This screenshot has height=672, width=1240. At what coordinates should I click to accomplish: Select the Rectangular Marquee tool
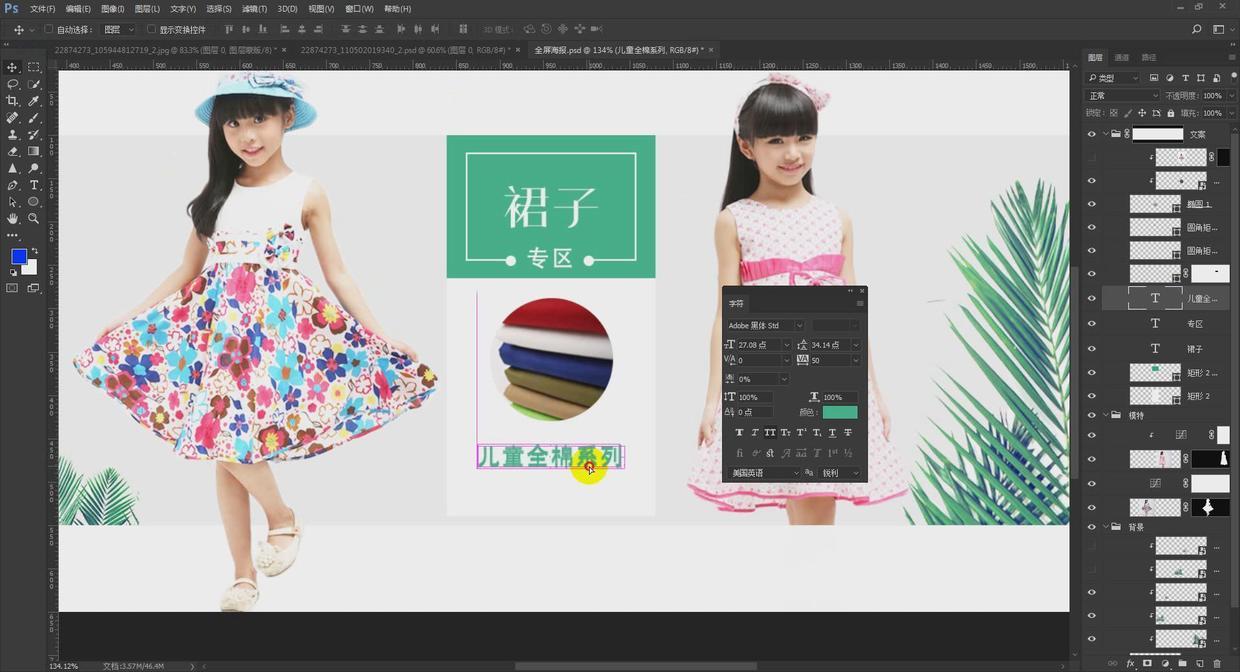(x=33, y=67)
